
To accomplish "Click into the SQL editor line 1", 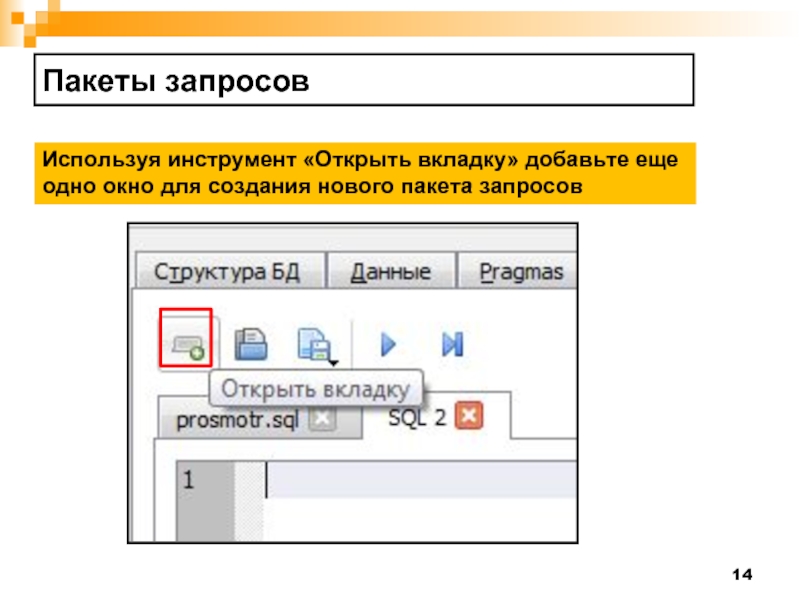I will pos(421,480).
